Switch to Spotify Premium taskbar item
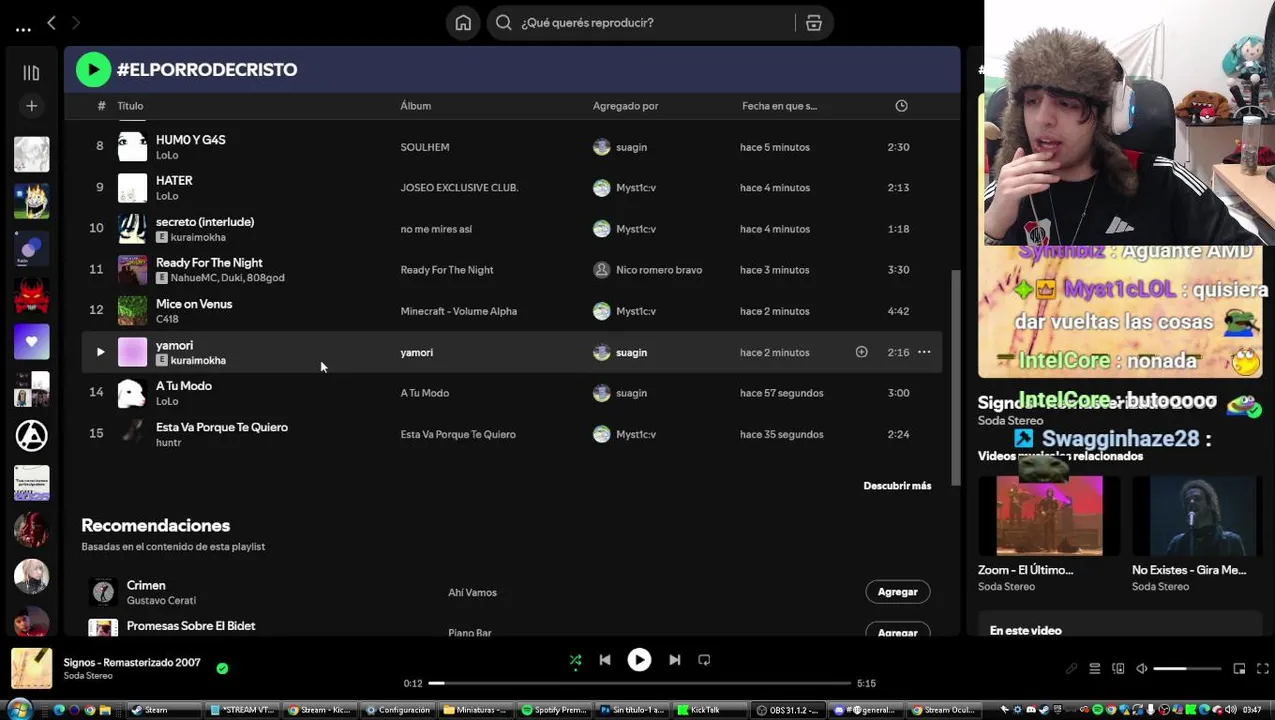 556,710
